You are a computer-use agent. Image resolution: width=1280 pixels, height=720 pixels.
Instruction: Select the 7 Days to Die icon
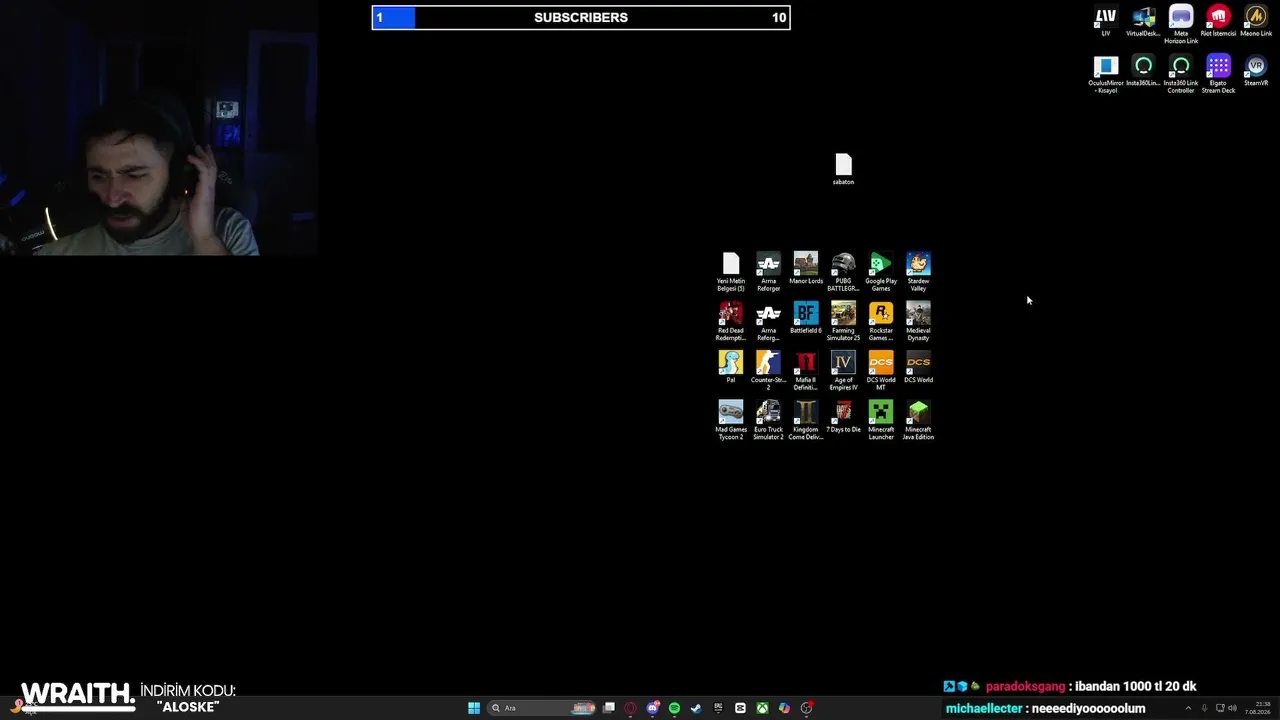pos(843,417)
